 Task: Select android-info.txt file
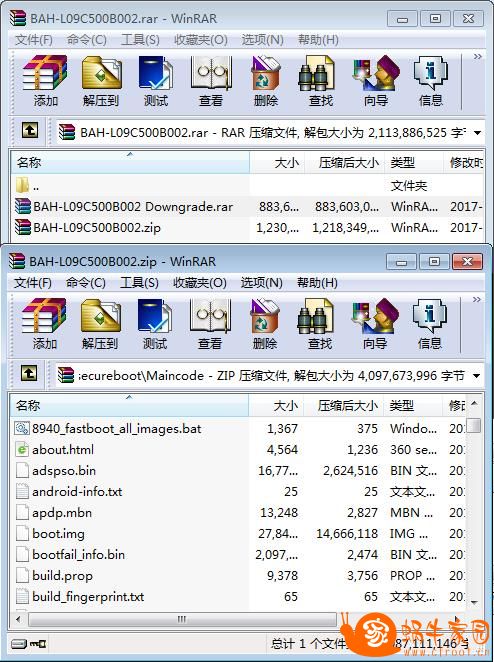click(x=239, y=491)
